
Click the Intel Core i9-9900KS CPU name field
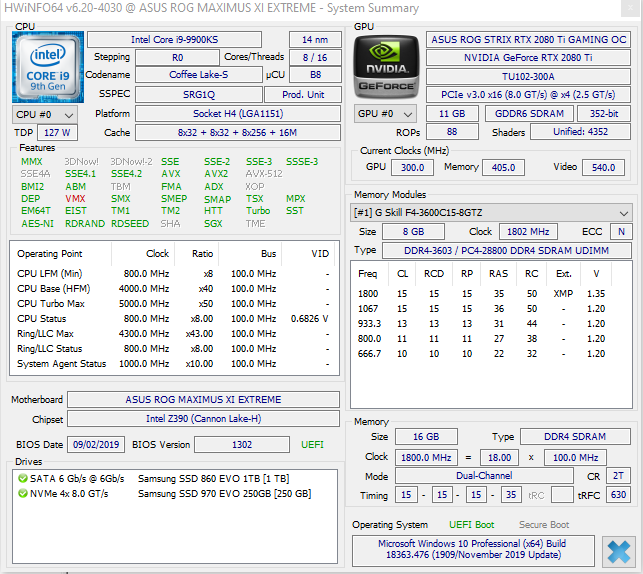174,40
